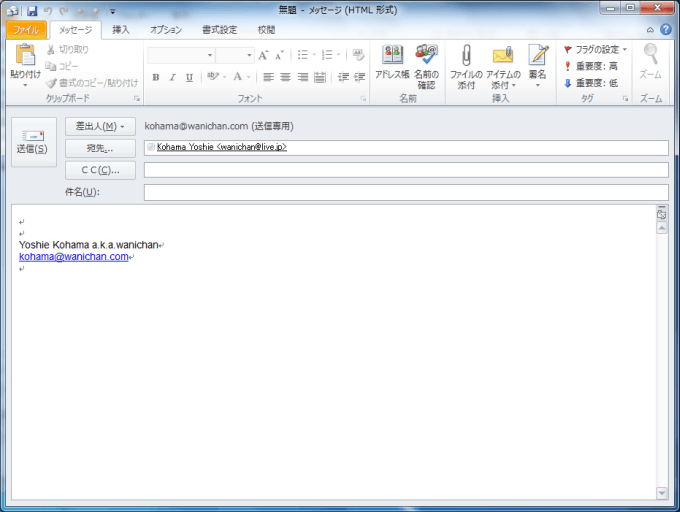Screen dimensions: 680x512
Task: Increase the indent level
Action: (360, 77)
